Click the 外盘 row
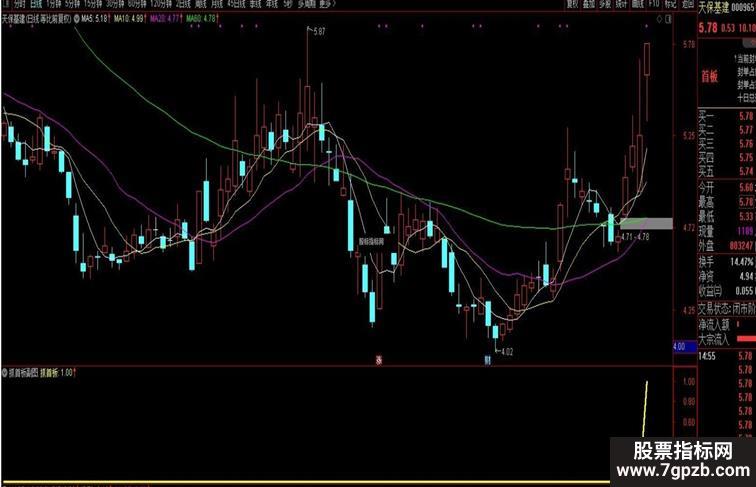Screen dimensions: 756x487 pyautogui.click(x=727, y=246)
